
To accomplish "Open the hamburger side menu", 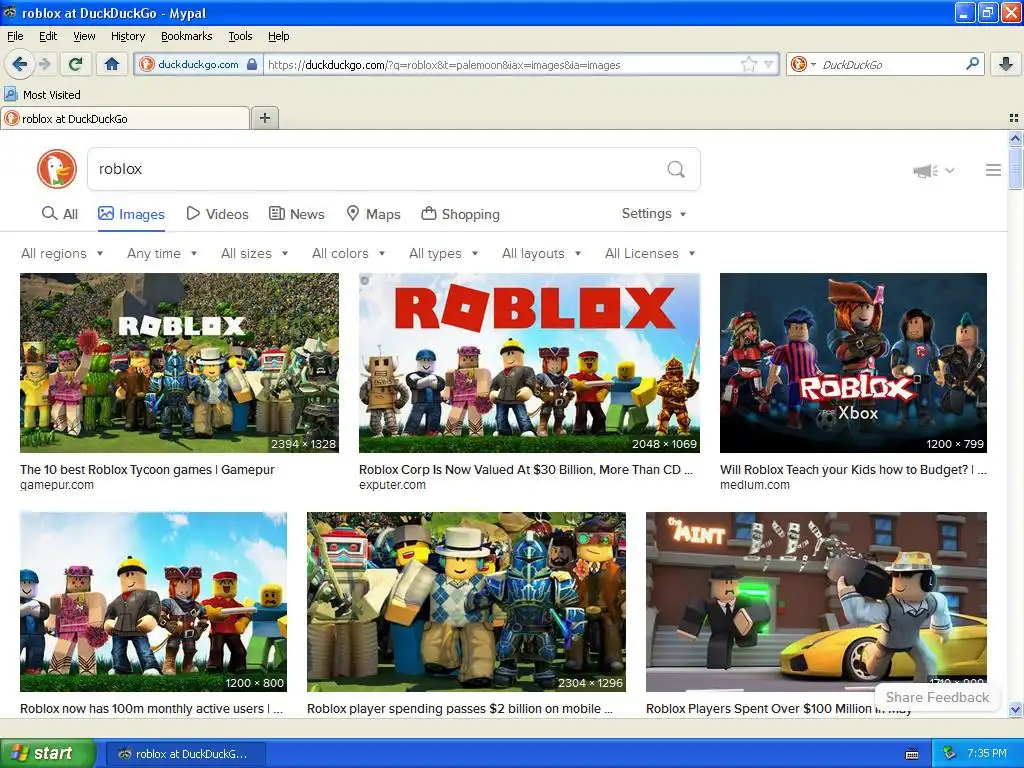I will pos(993,170).
